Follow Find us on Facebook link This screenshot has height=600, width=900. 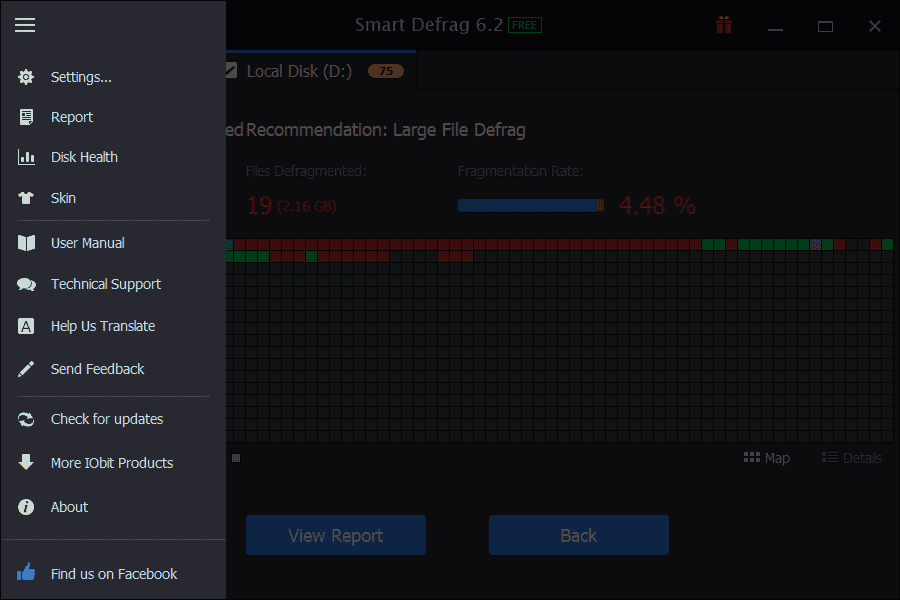pyautogui.click(x=113, y=574)
